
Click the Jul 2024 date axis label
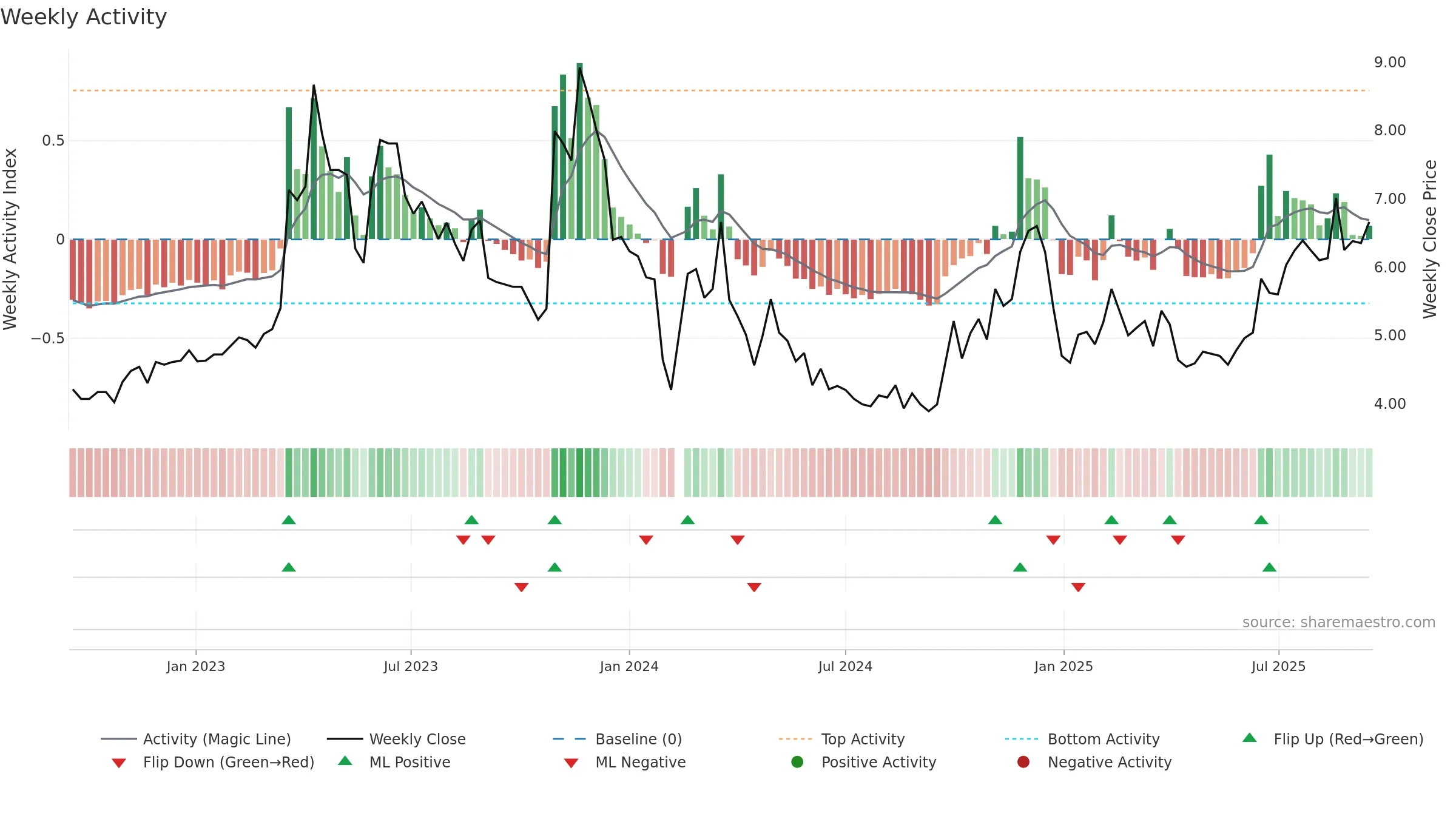845,666
